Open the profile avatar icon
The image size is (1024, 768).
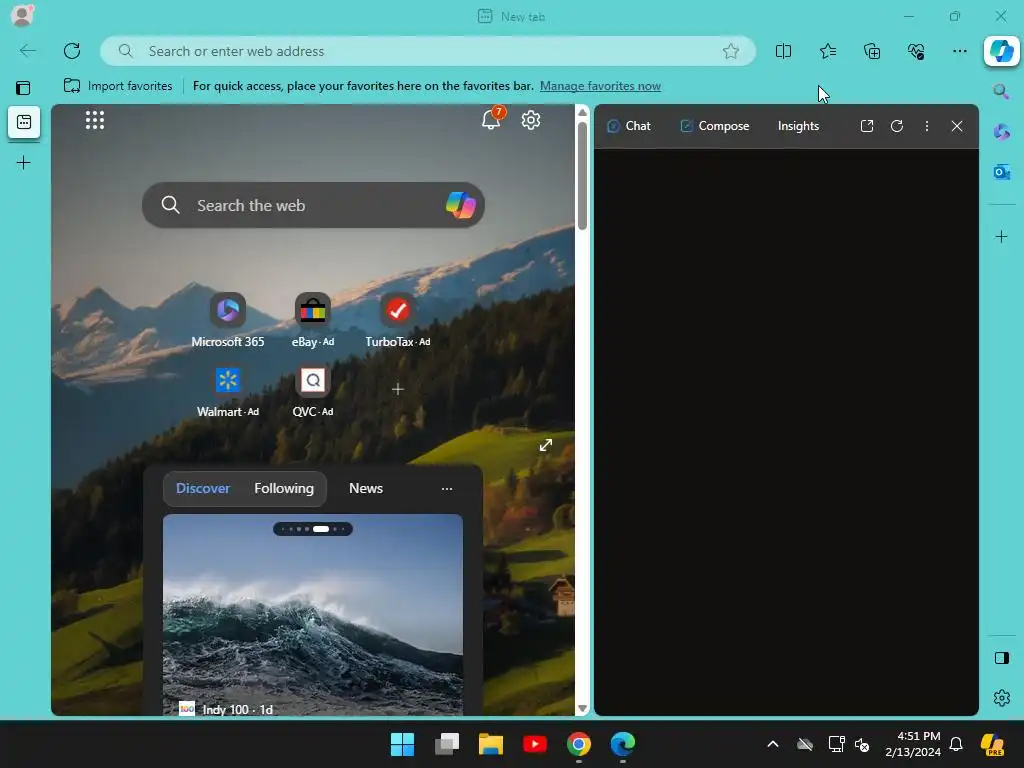22,16
